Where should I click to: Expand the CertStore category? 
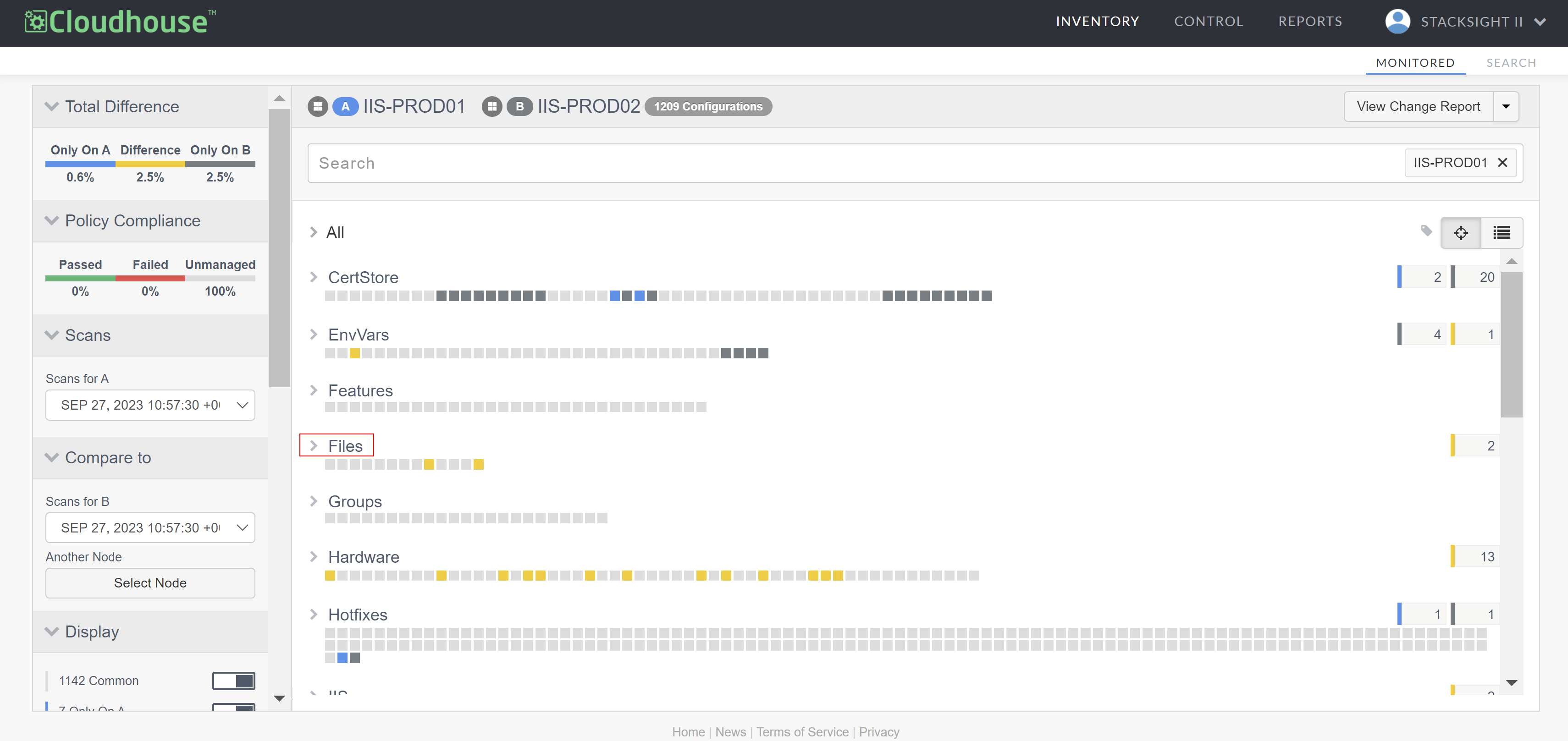tap(314, 277)
